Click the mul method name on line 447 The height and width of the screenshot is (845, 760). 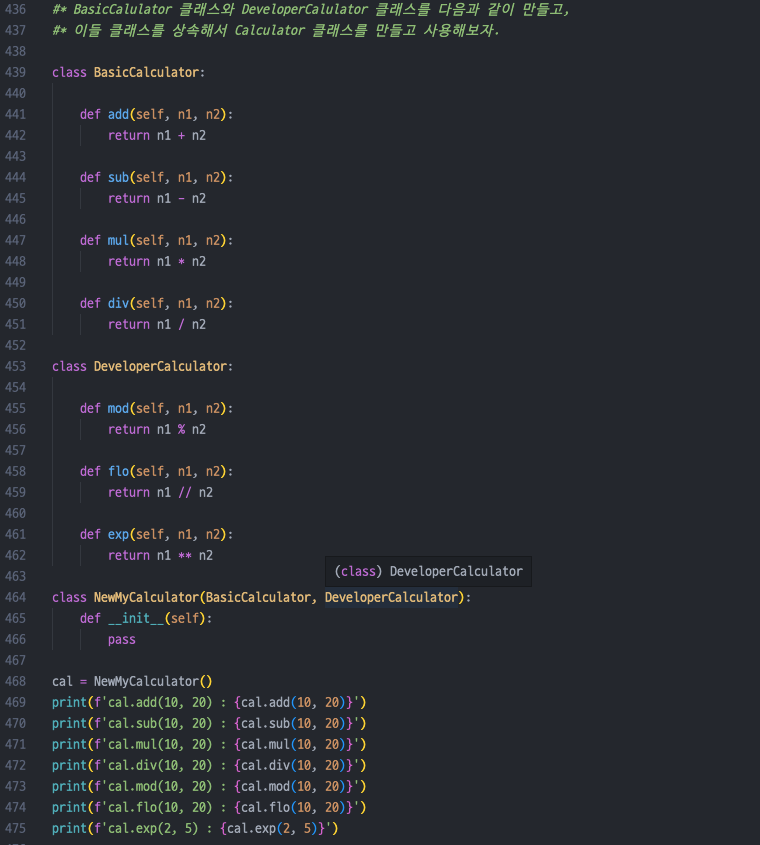tap(118, 240)
